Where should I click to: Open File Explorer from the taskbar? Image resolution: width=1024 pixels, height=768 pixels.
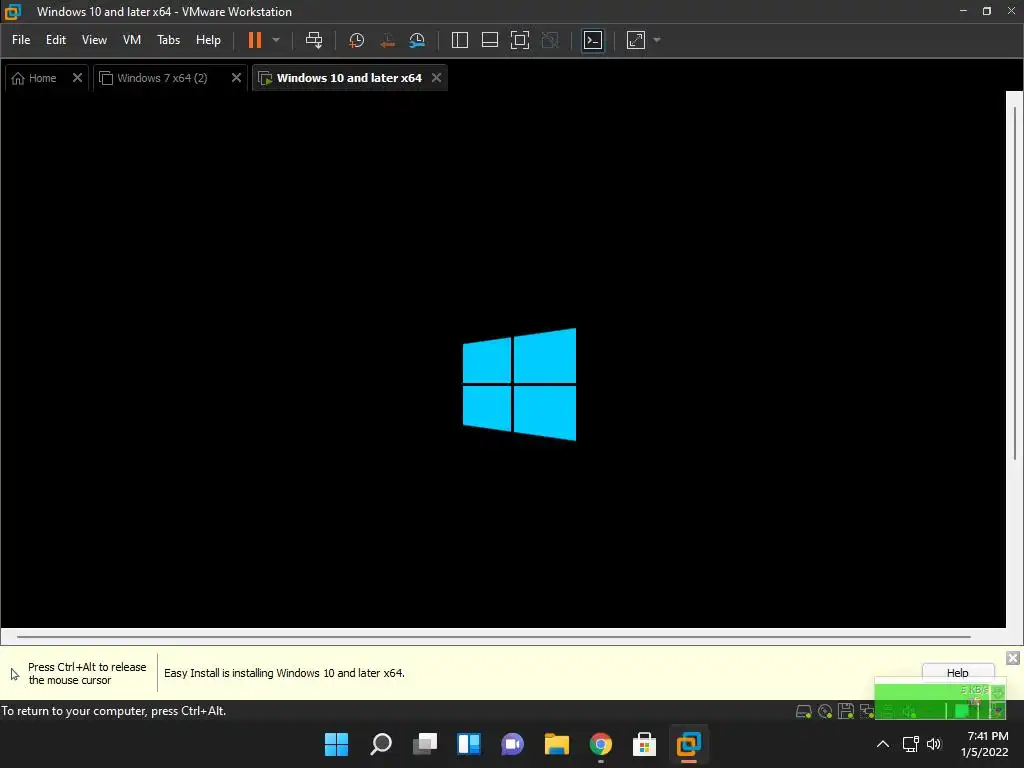tap(557, 744)
